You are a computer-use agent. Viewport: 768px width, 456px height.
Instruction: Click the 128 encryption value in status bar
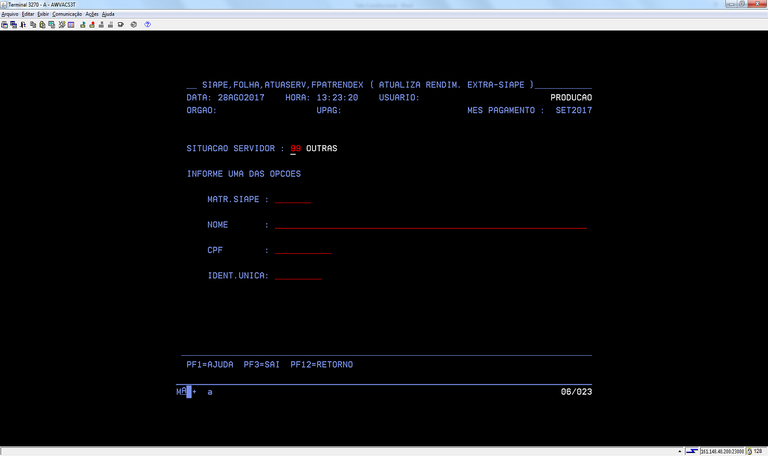[x=758, y=451]
